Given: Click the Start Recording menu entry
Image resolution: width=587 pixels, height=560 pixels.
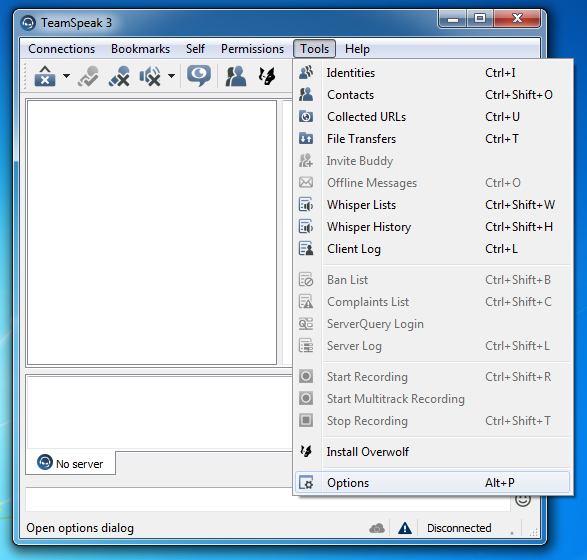Looking at the screenshot, I should point(432,377).
